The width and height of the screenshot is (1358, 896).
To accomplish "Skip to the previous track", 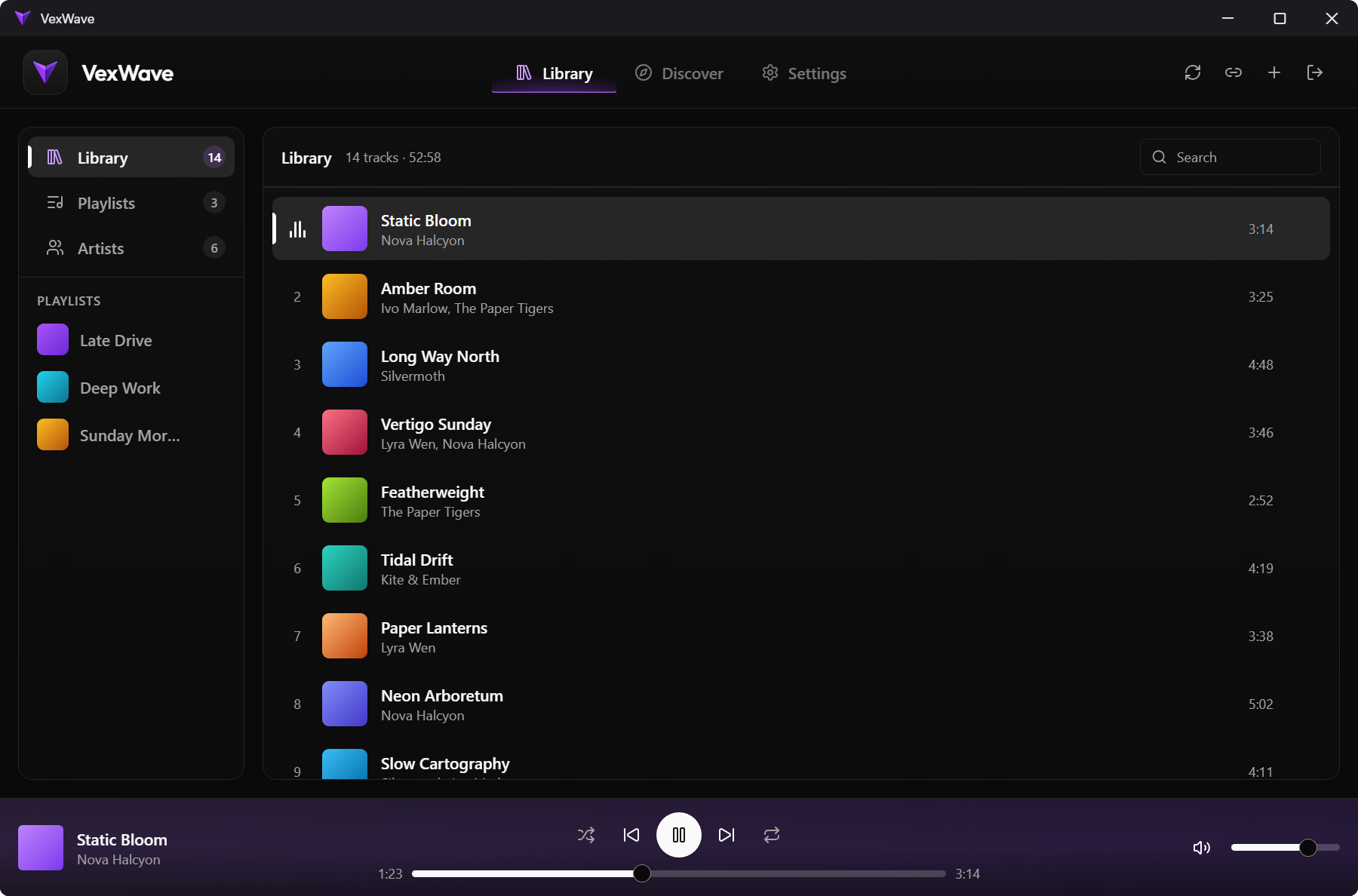I will [631, 835].
